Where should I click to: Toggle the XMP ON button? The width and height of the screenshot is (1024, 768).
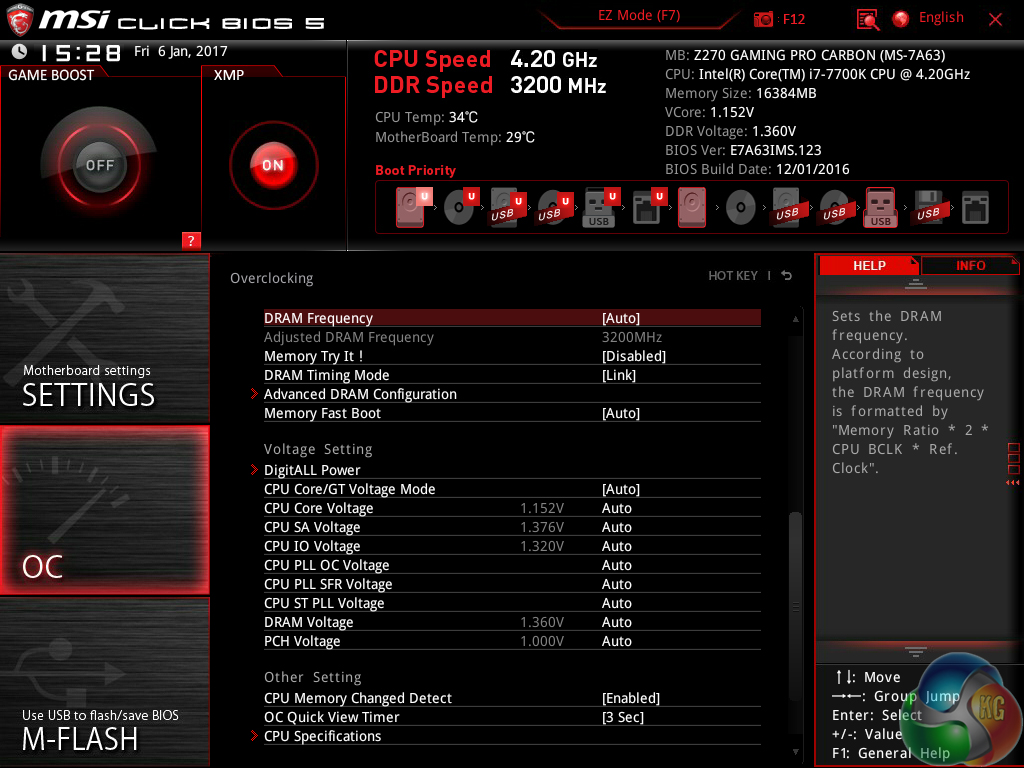(273, 165)
